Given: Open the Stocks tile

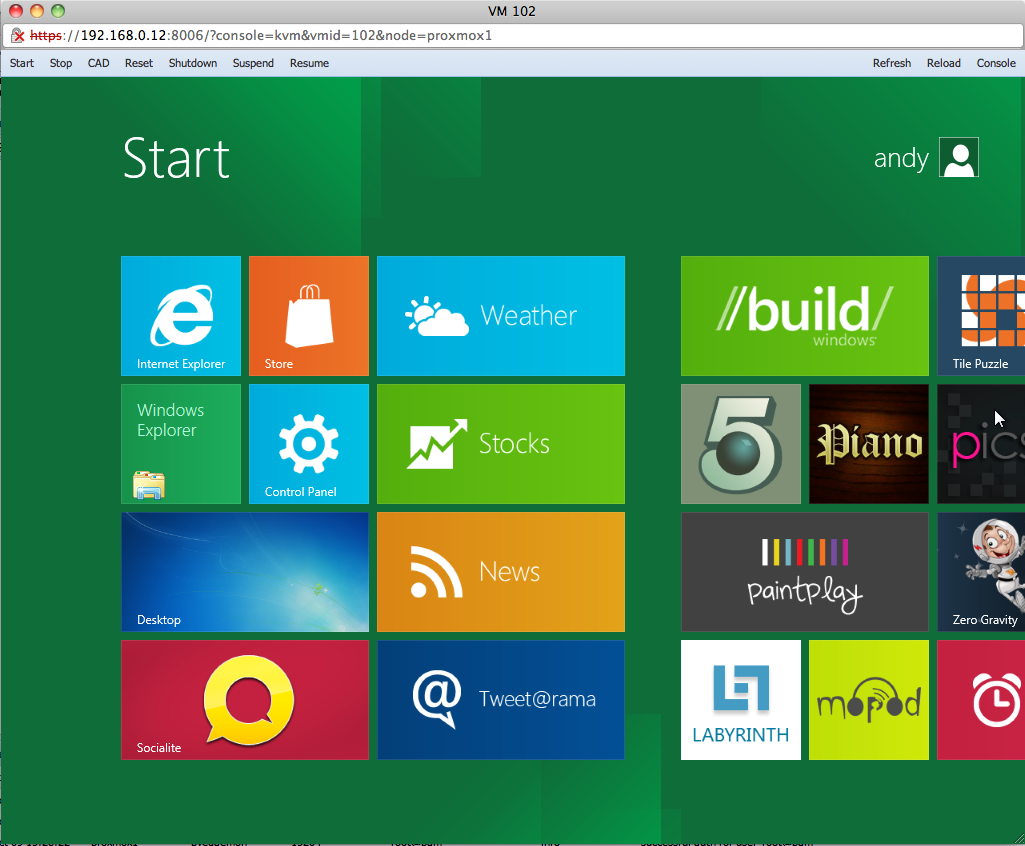Looking at the screenshot, I should pyautogui.click(x=501, y=443).
